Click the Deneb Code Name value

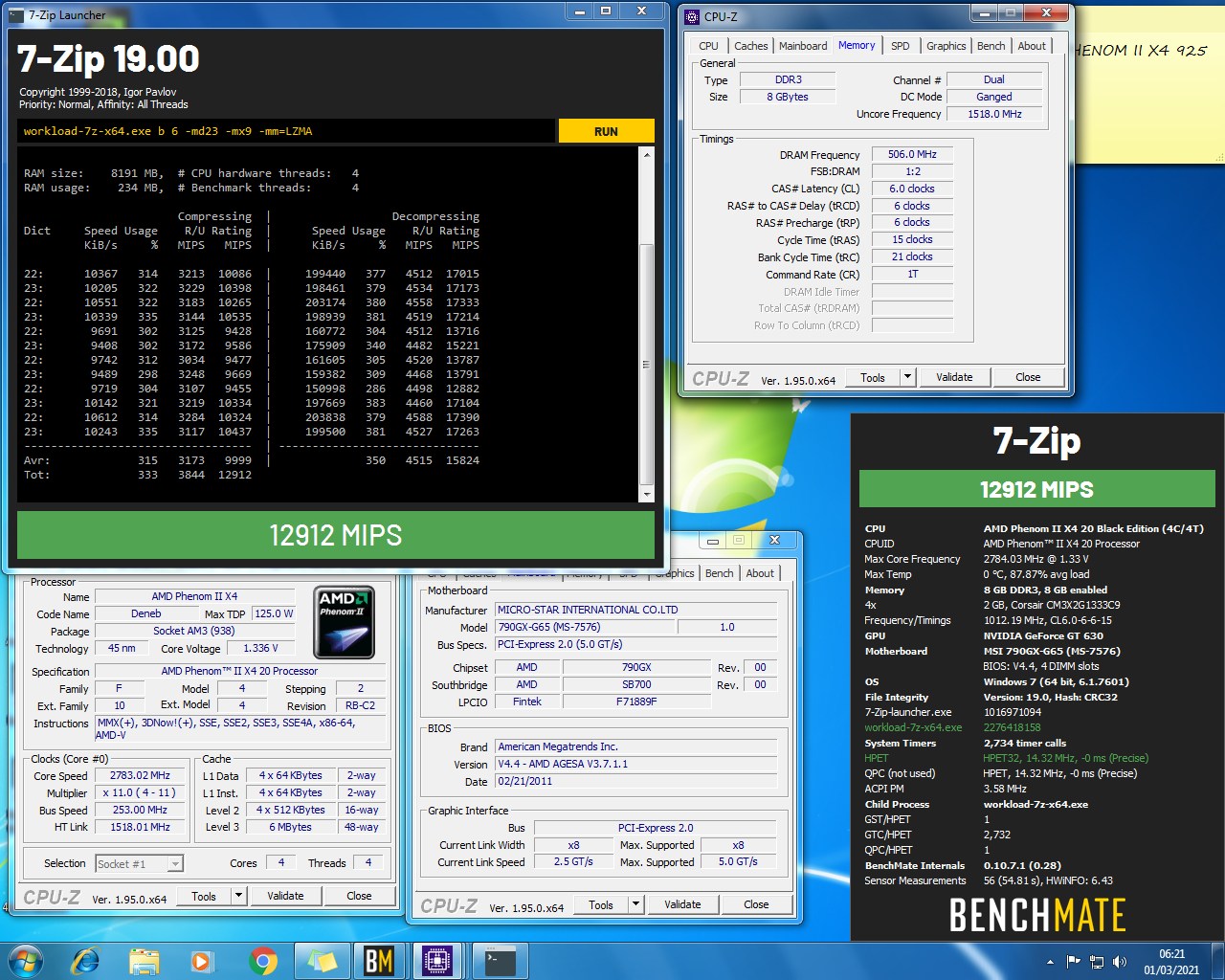point(146,613)
